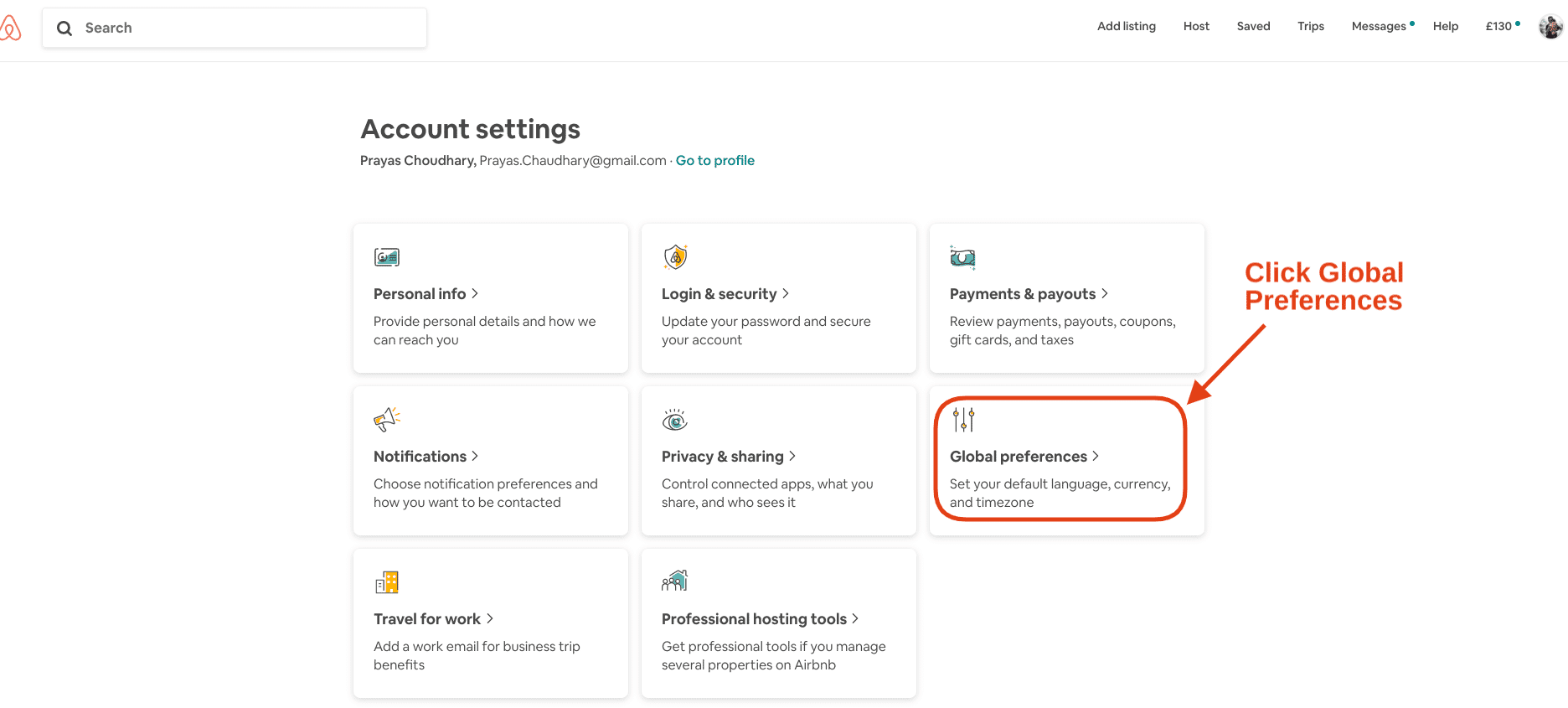Click the Airbnb logo icon
Image resolution: width=1568 pixels, height=708 pixels.
(9, 28)
